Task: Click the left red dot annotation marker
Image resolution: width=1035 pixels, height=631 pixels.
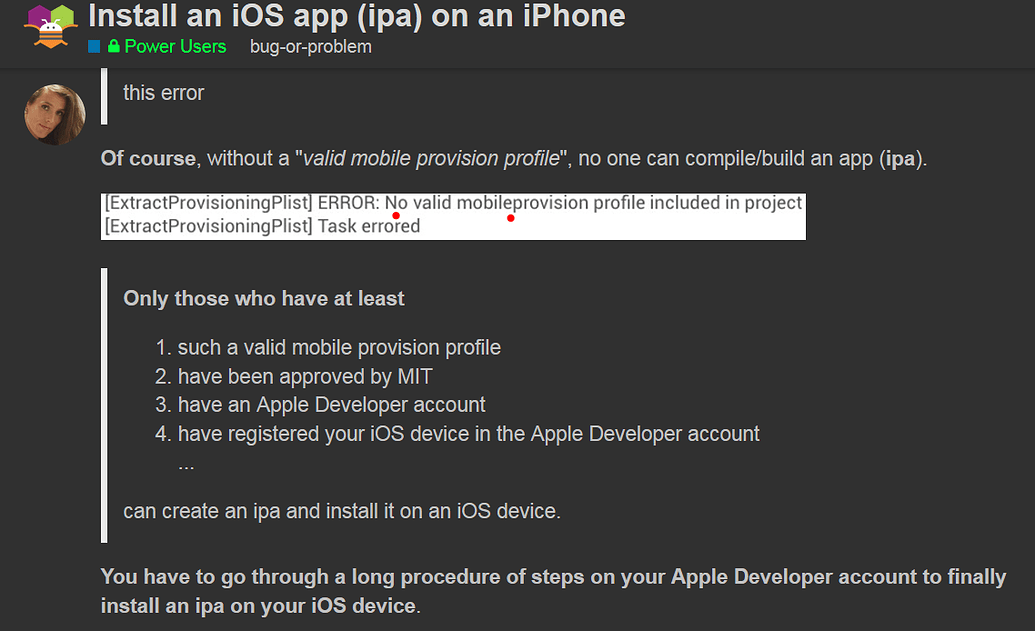Action: pos(395,214)
